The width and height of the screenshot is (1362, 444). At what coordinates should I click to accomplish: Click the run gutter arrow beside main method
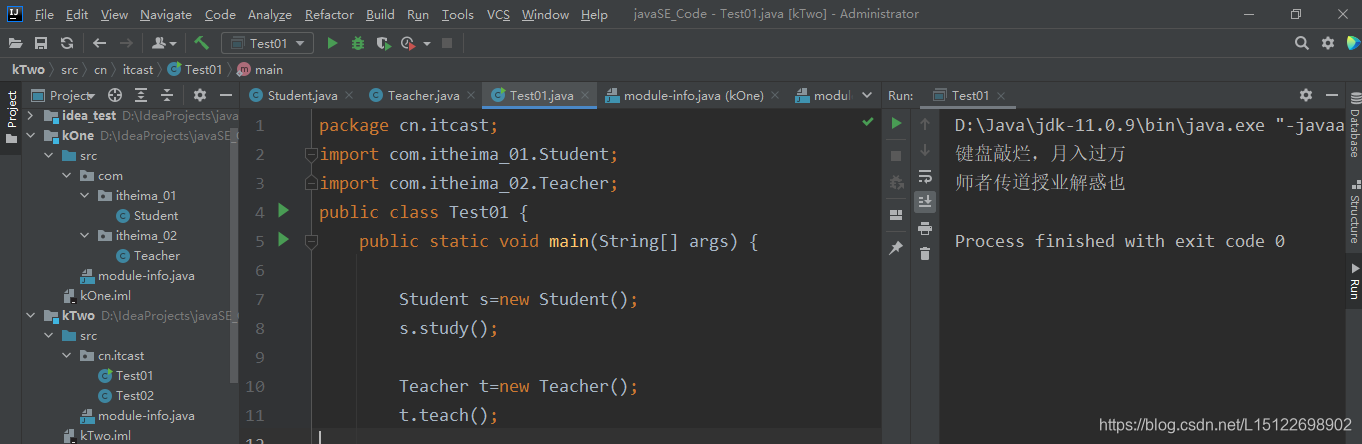tap(283, 240)
